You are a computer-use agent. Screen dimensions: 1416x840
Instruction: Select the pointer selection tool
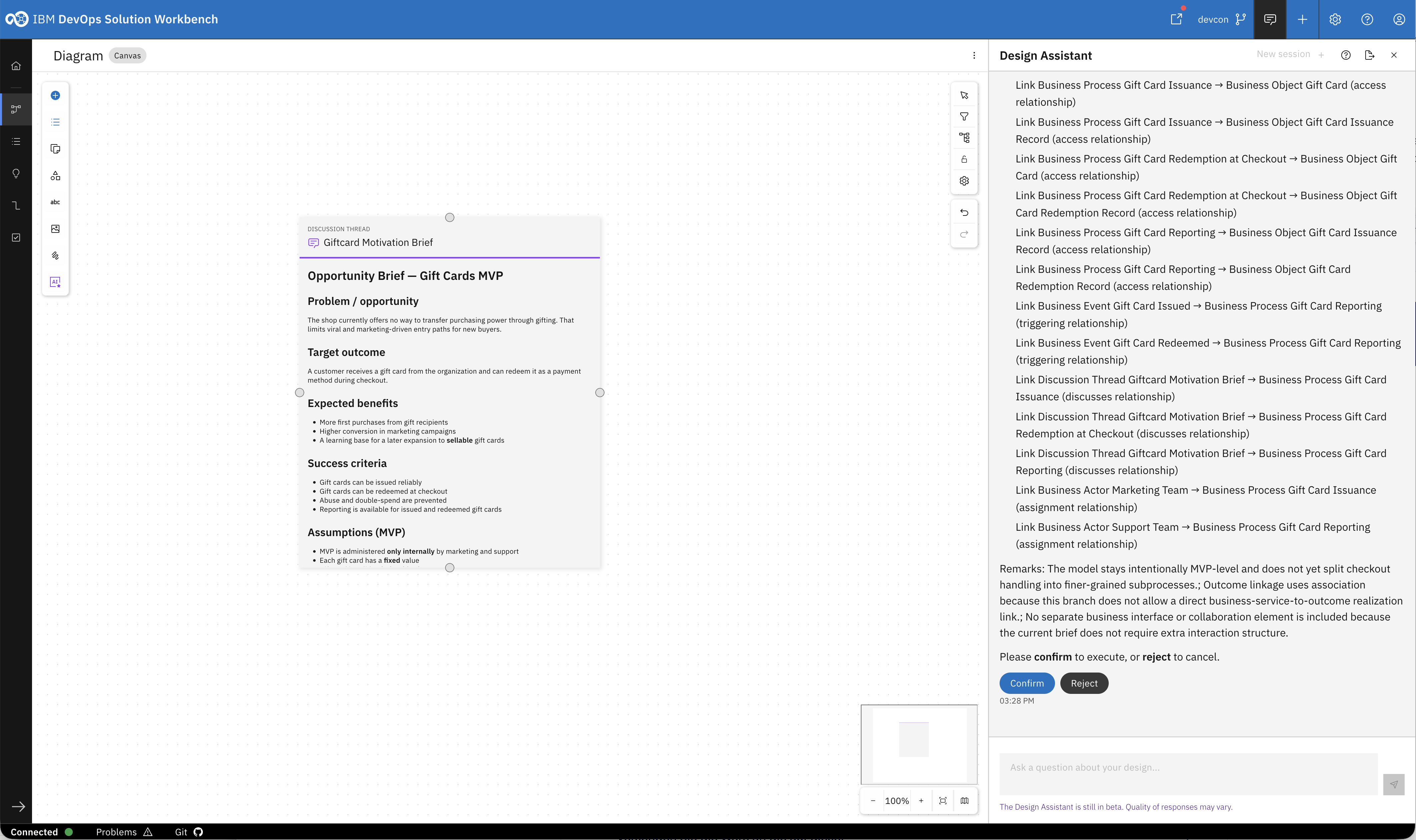coord(964,95)
